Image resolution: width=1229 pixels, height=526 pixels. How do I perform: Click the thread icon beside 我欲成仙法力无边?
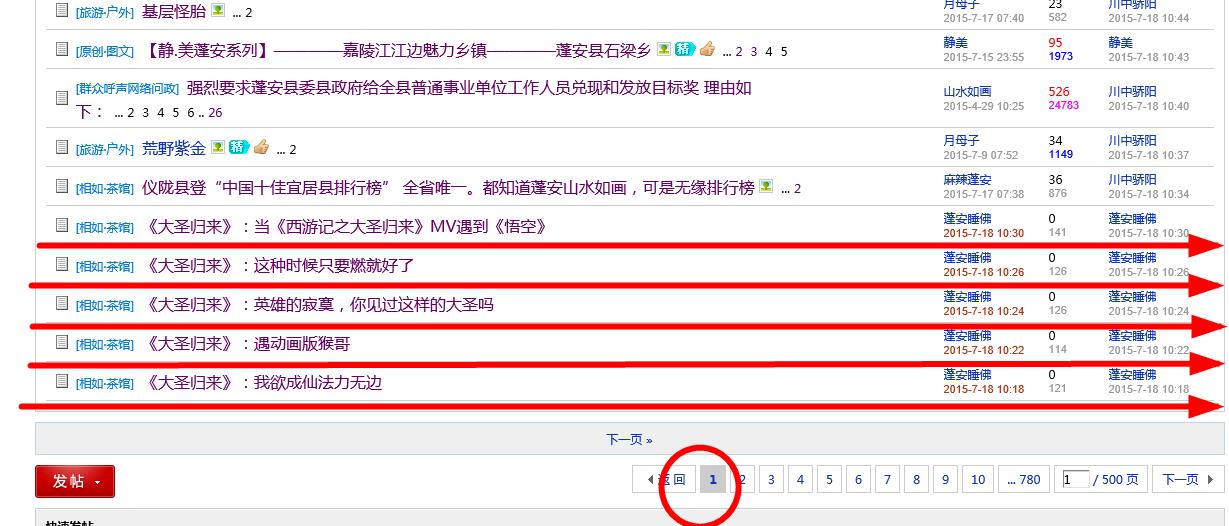[62, 381]
